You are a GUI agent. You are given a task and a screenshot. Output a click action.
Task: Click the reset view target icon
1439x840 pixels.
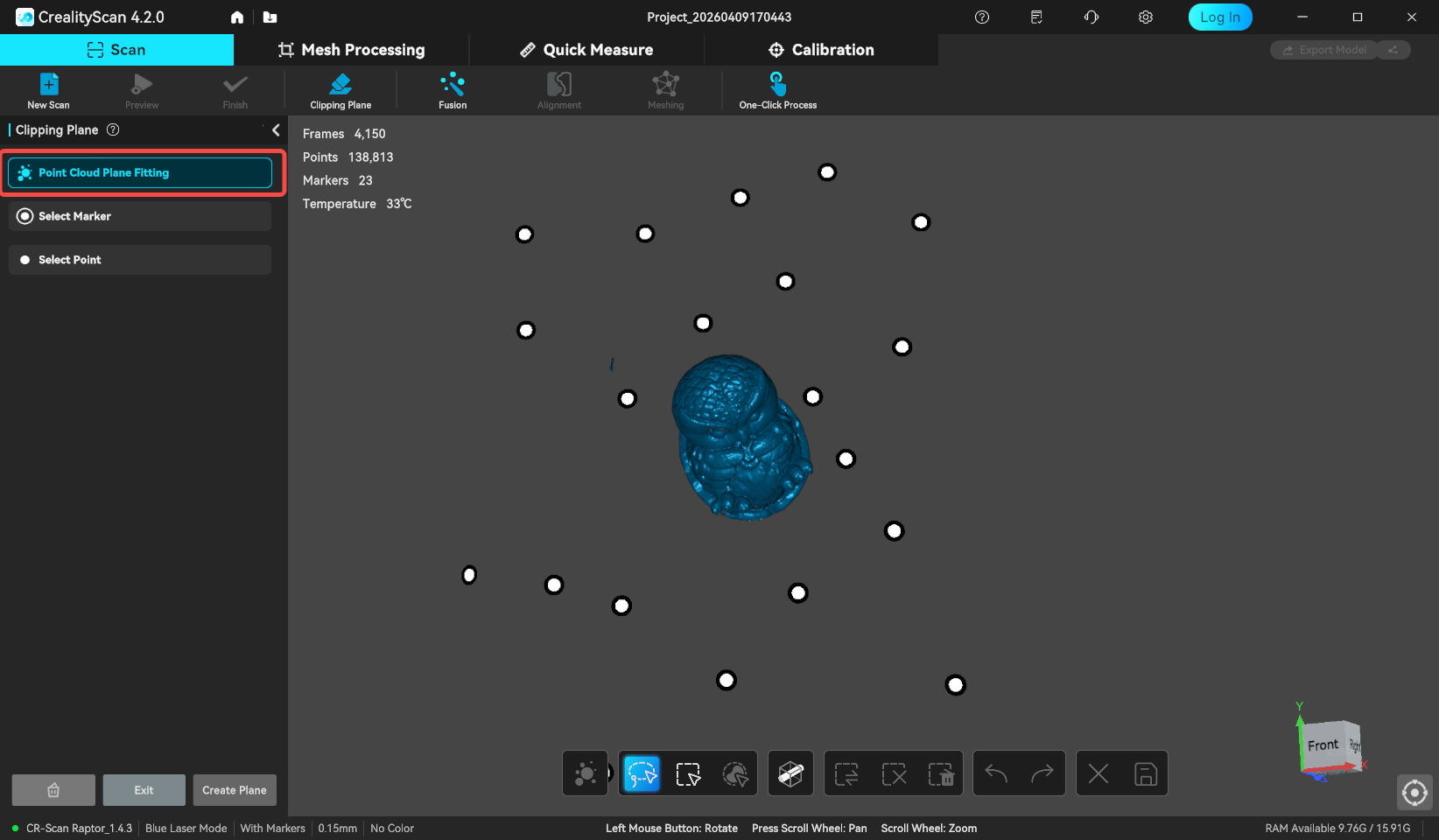click(1414, 793)
